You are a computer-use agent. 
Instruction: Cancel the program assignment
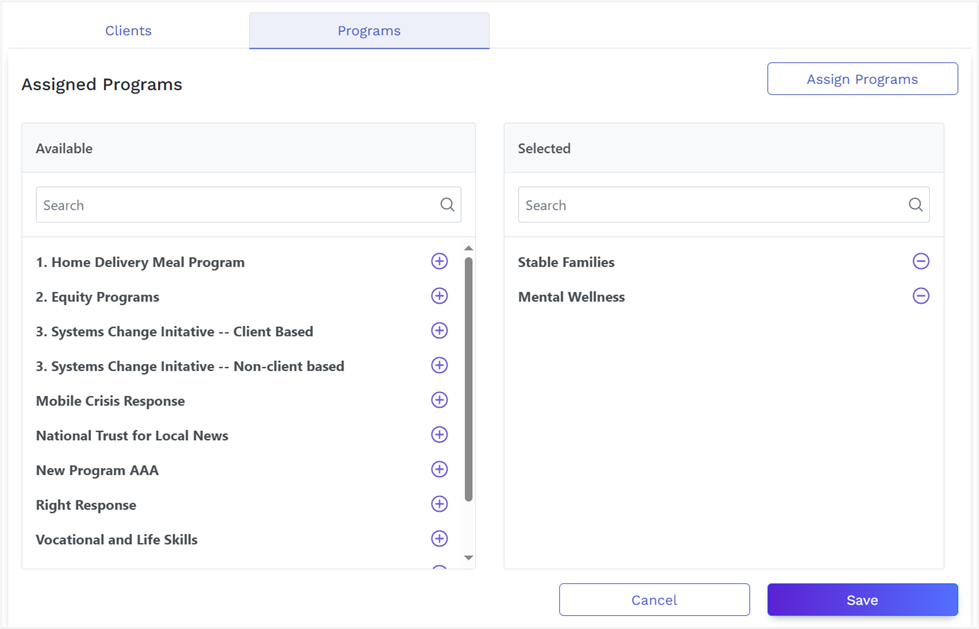point(654,600)
